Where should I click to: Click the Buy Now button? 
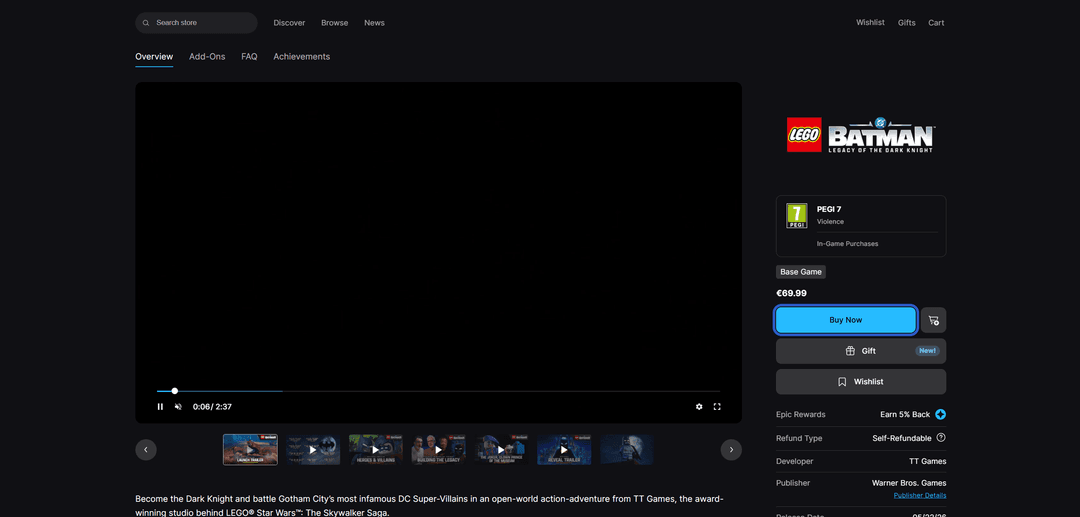[x=846, y=320]
